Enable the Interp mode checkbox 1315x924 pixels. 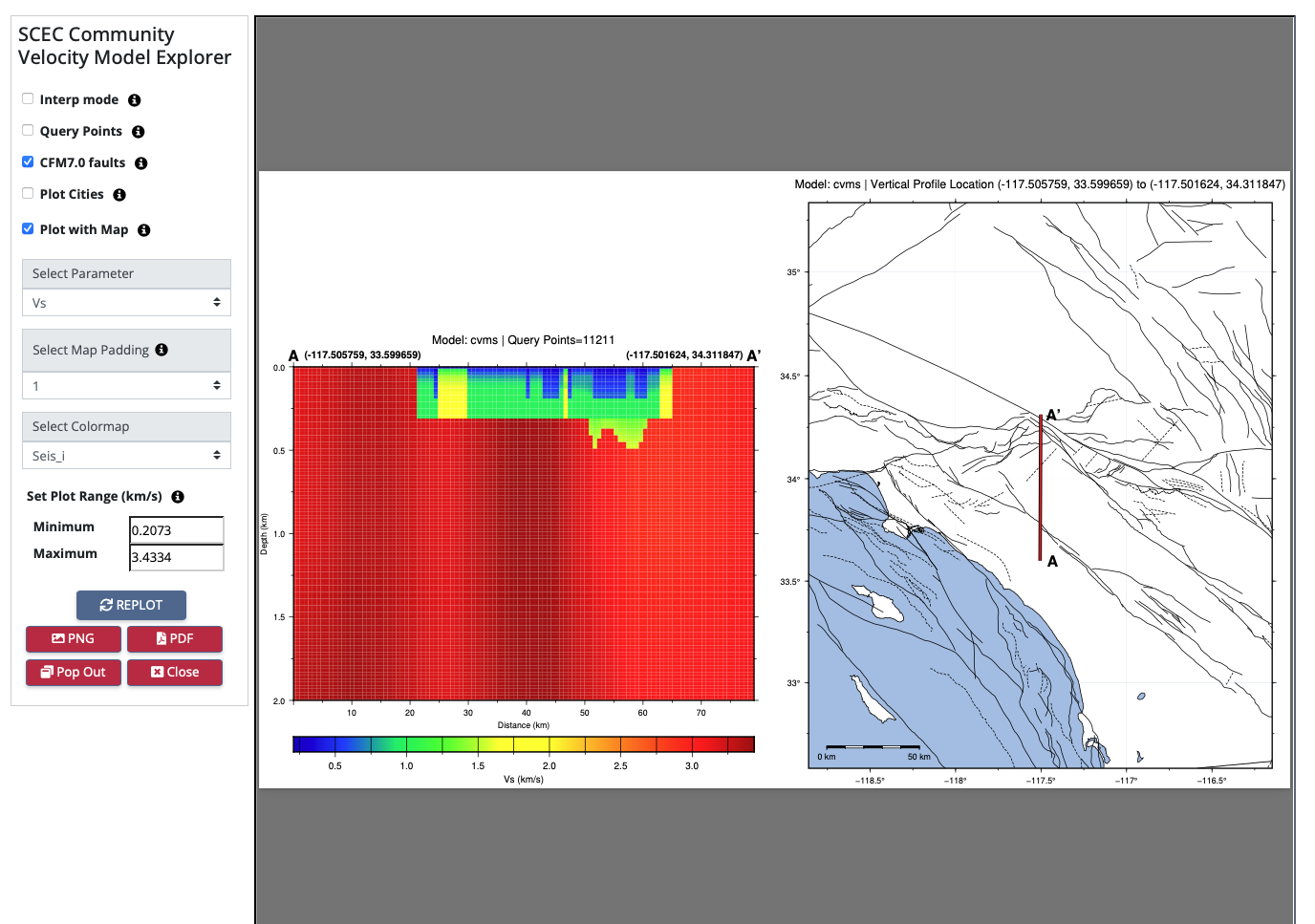click(28, 98)
